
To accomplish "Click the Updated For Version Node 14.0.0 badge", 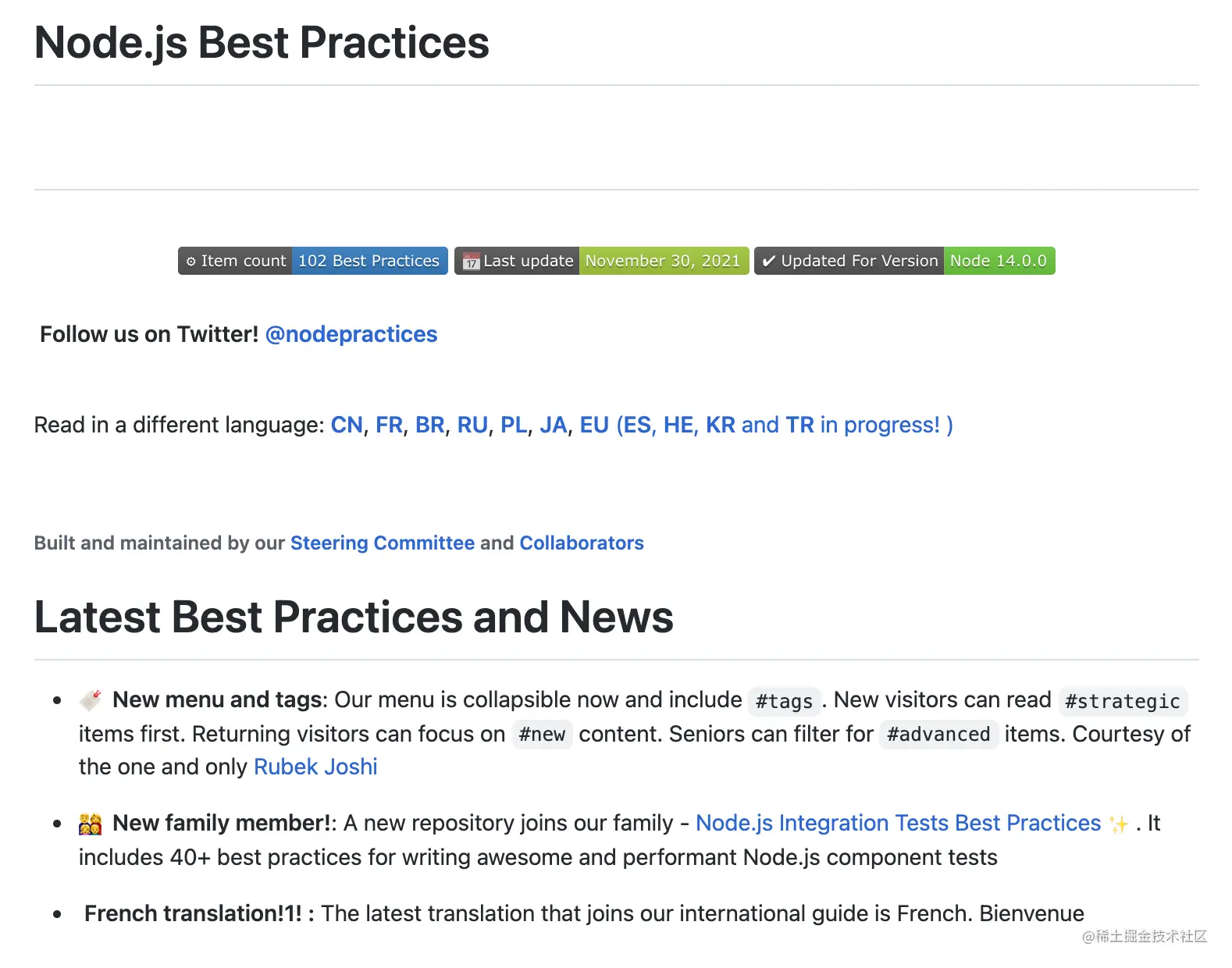I will pyautogui.click(x=904, y=261).
